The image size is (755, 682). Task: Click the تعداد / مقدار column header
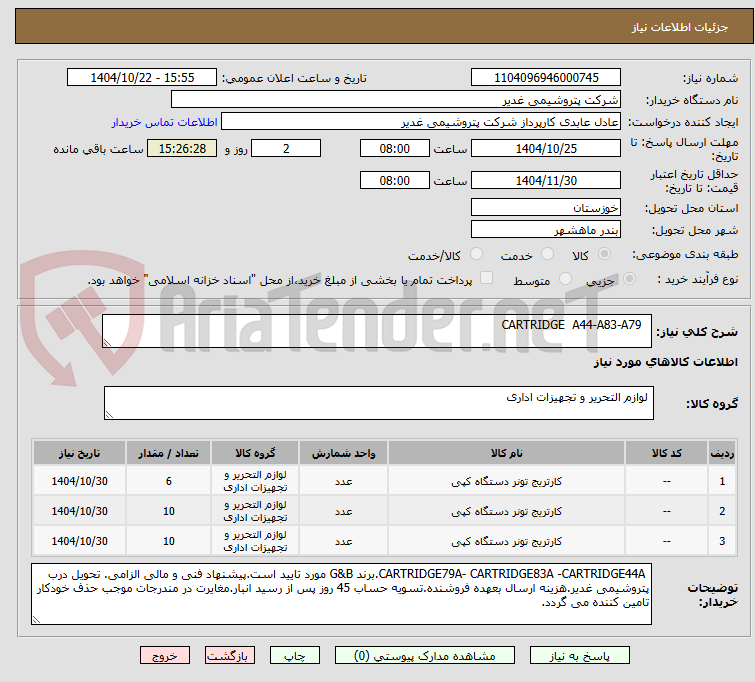click(169, 453)
